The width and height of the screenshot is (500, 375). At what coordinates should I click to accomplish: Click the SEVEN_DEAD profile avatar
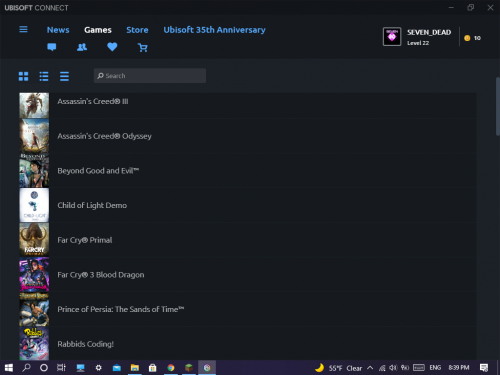(392, 37)
